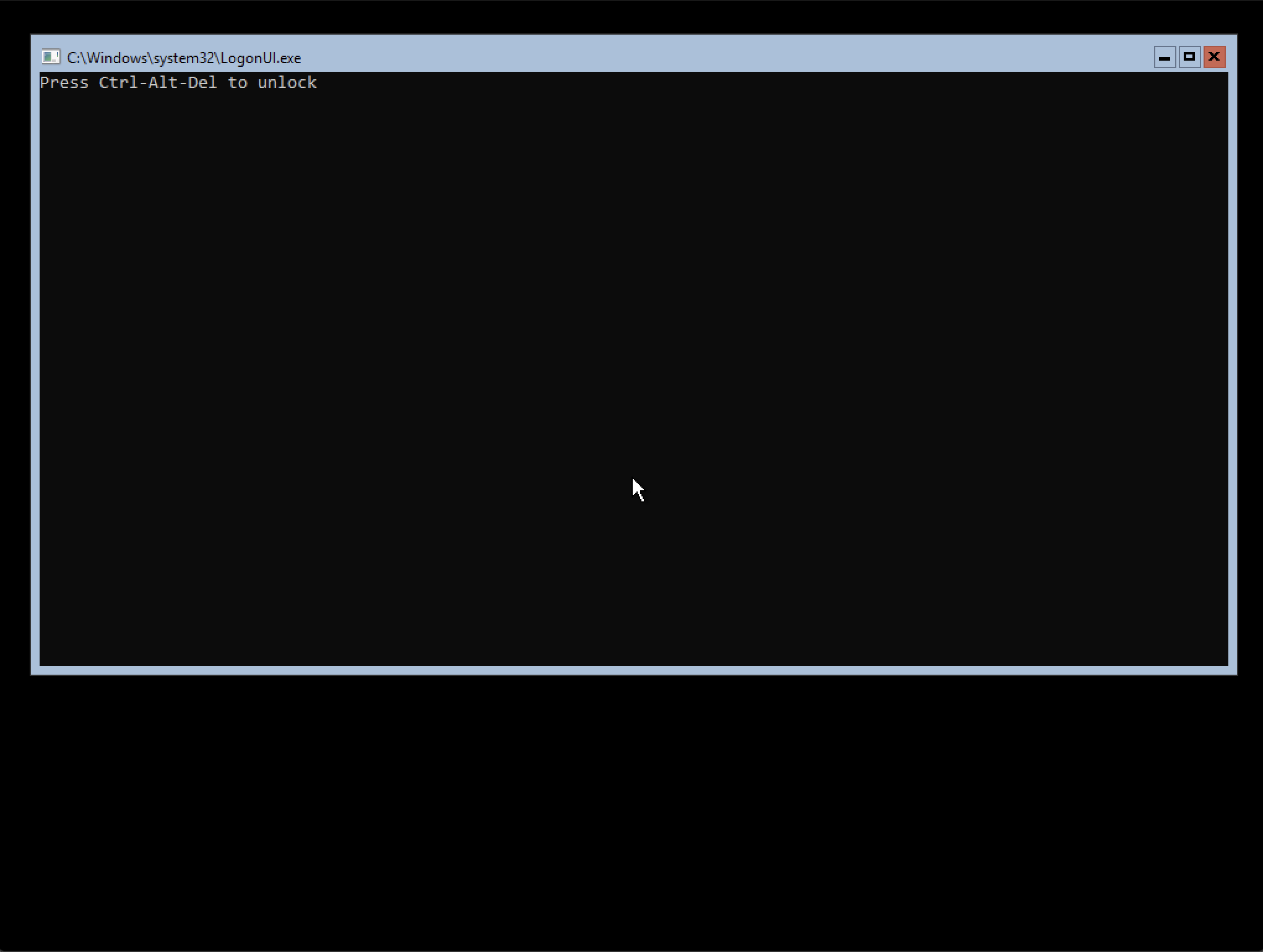
Task: Click the word "Press" in the console
Action: click(x=64, y=83)
